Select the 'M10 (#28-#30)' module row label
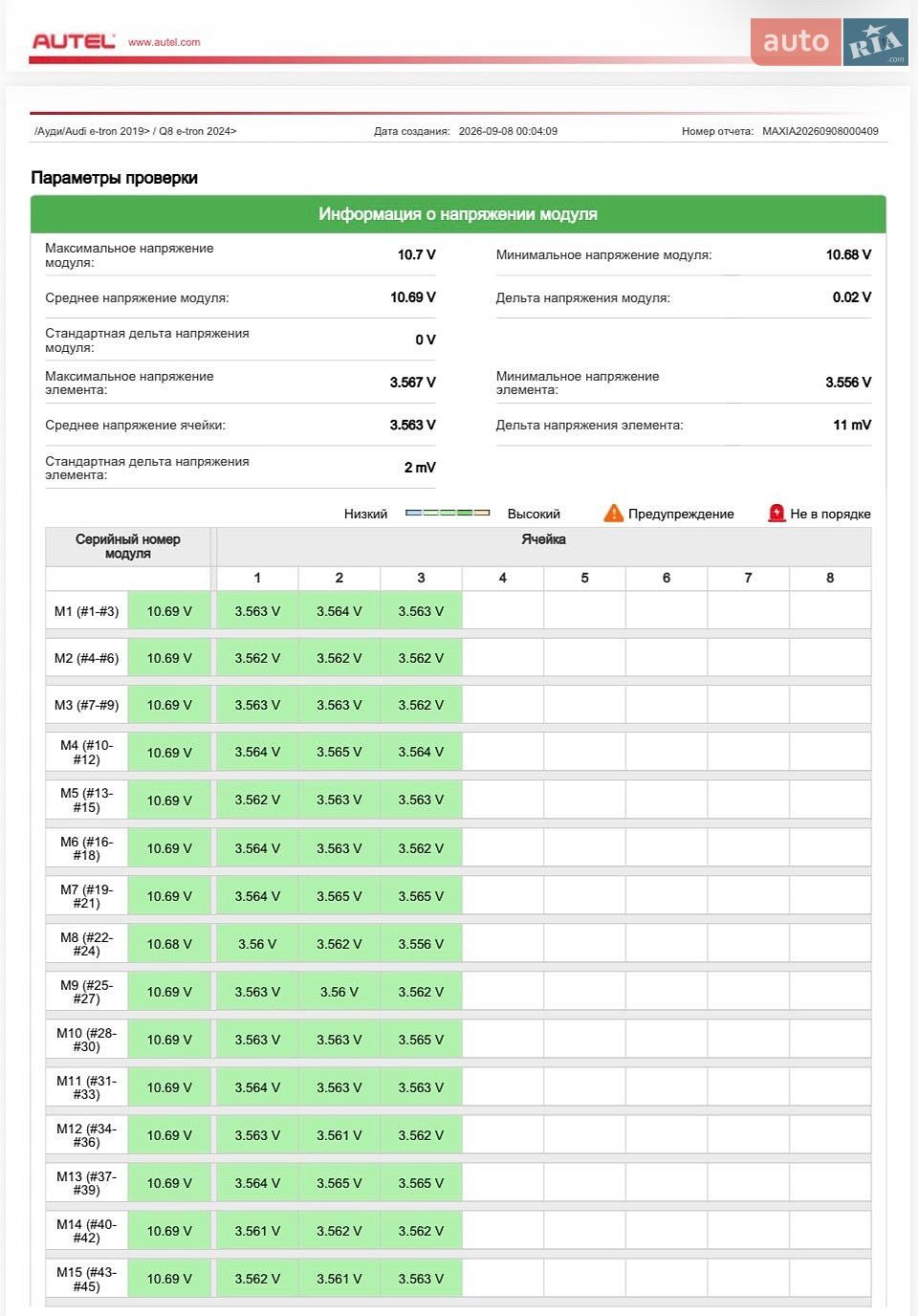 click(87, 1040)
